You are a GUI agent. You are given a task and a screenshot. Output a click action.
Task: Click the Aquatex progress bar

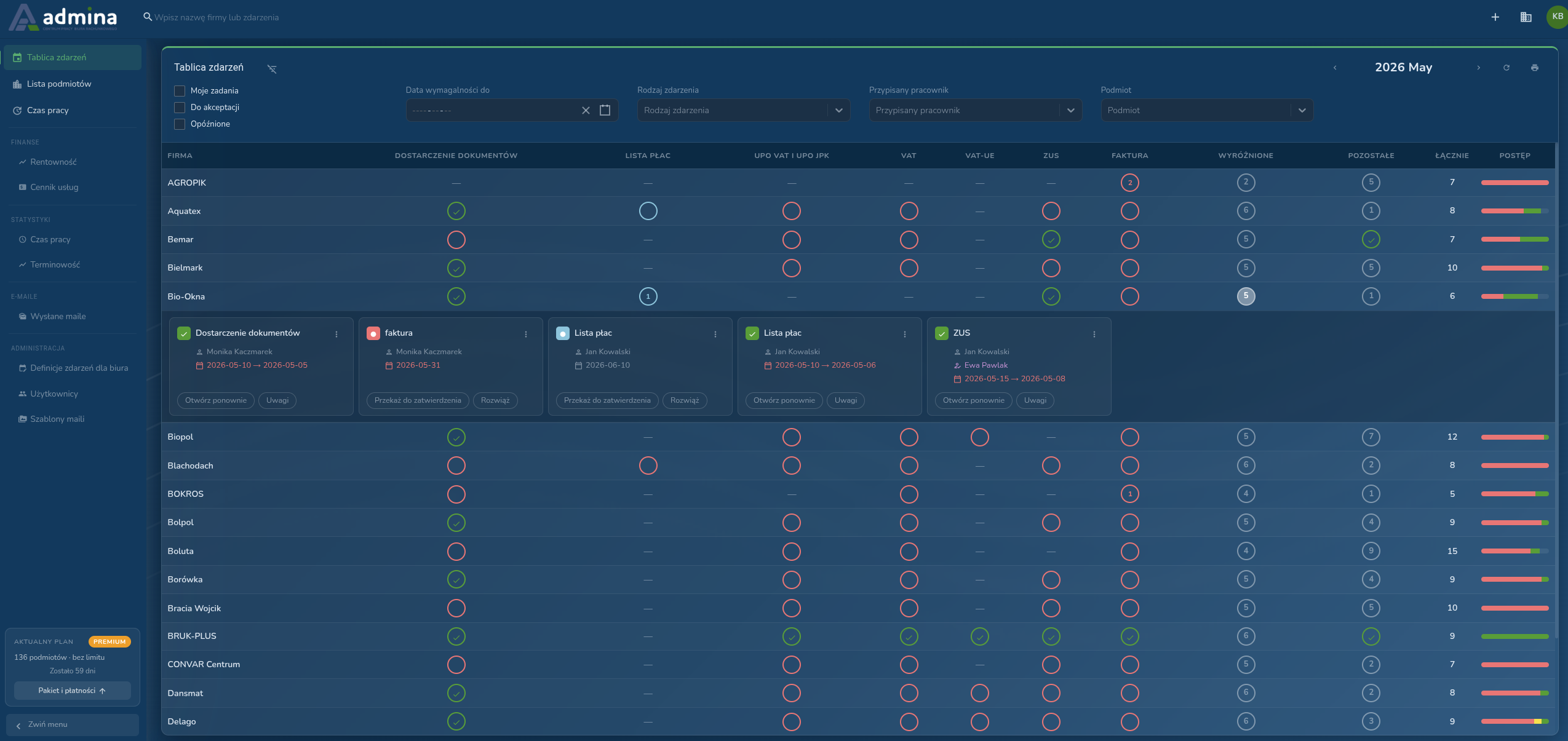point(1514,211)
